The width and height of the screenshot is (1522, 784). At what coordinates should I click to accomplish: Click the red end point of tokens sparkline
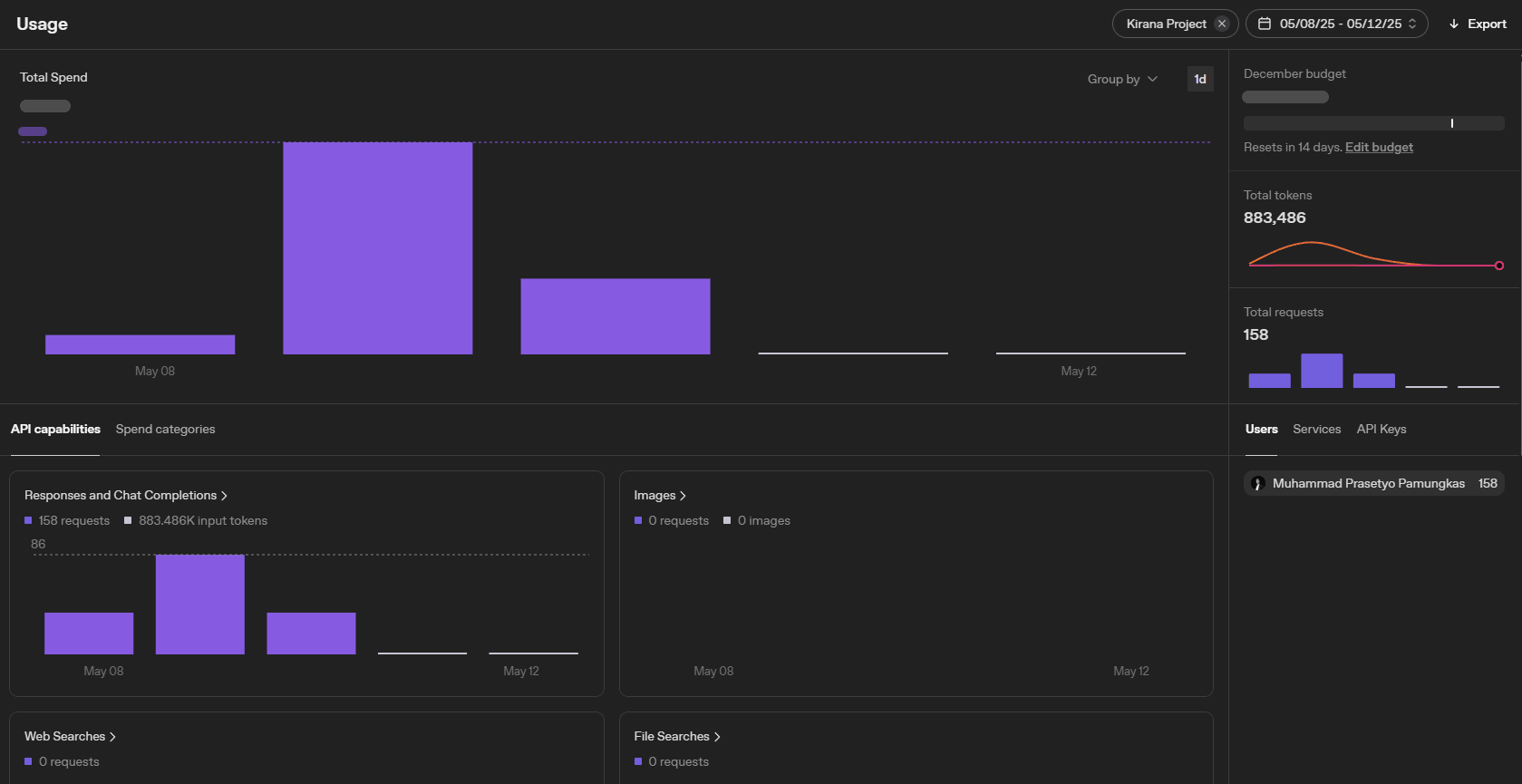(1499, 266)
